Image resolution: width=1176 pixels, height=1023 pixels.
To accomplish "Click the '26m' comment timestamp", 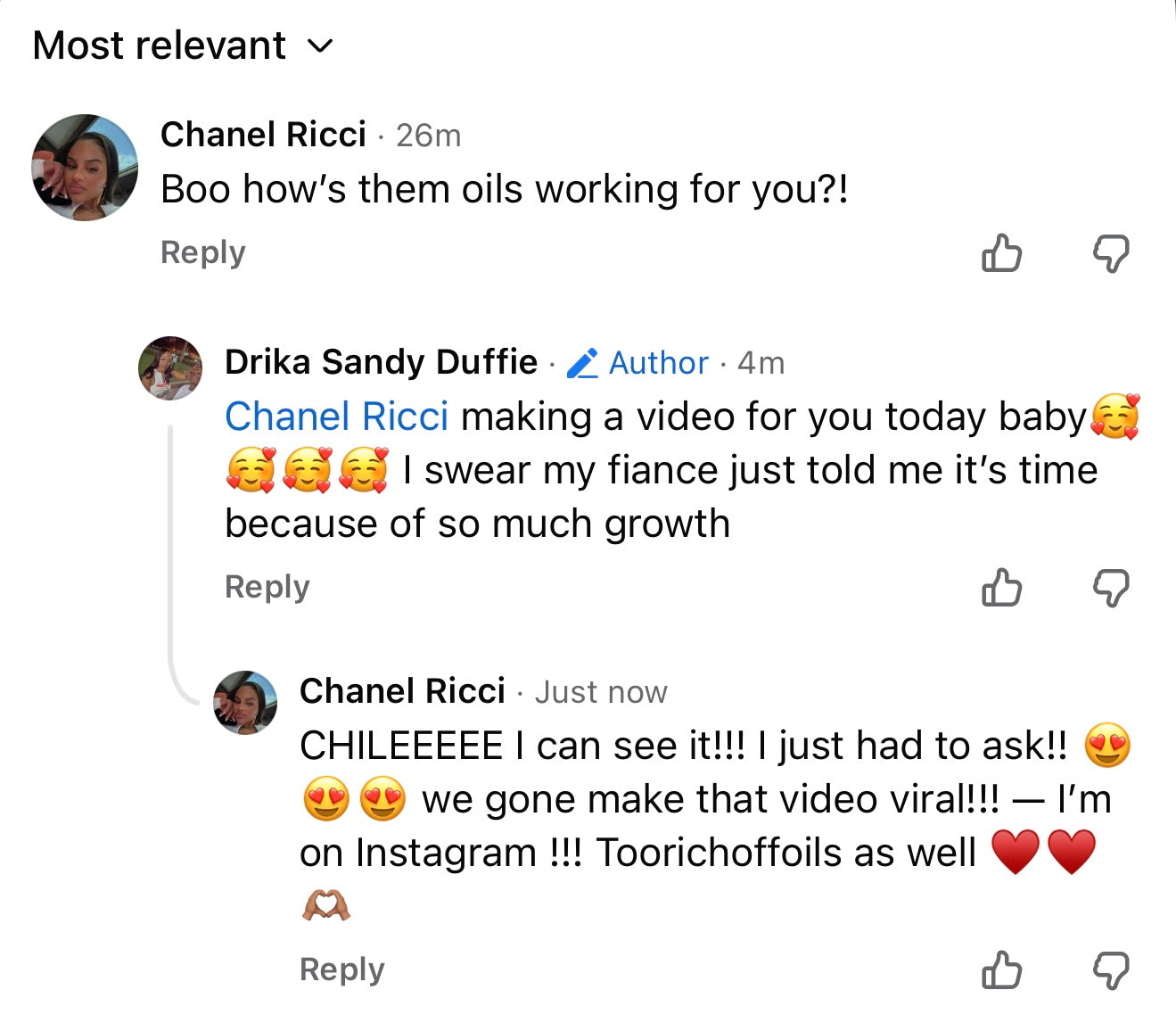I will coord(428,136).
